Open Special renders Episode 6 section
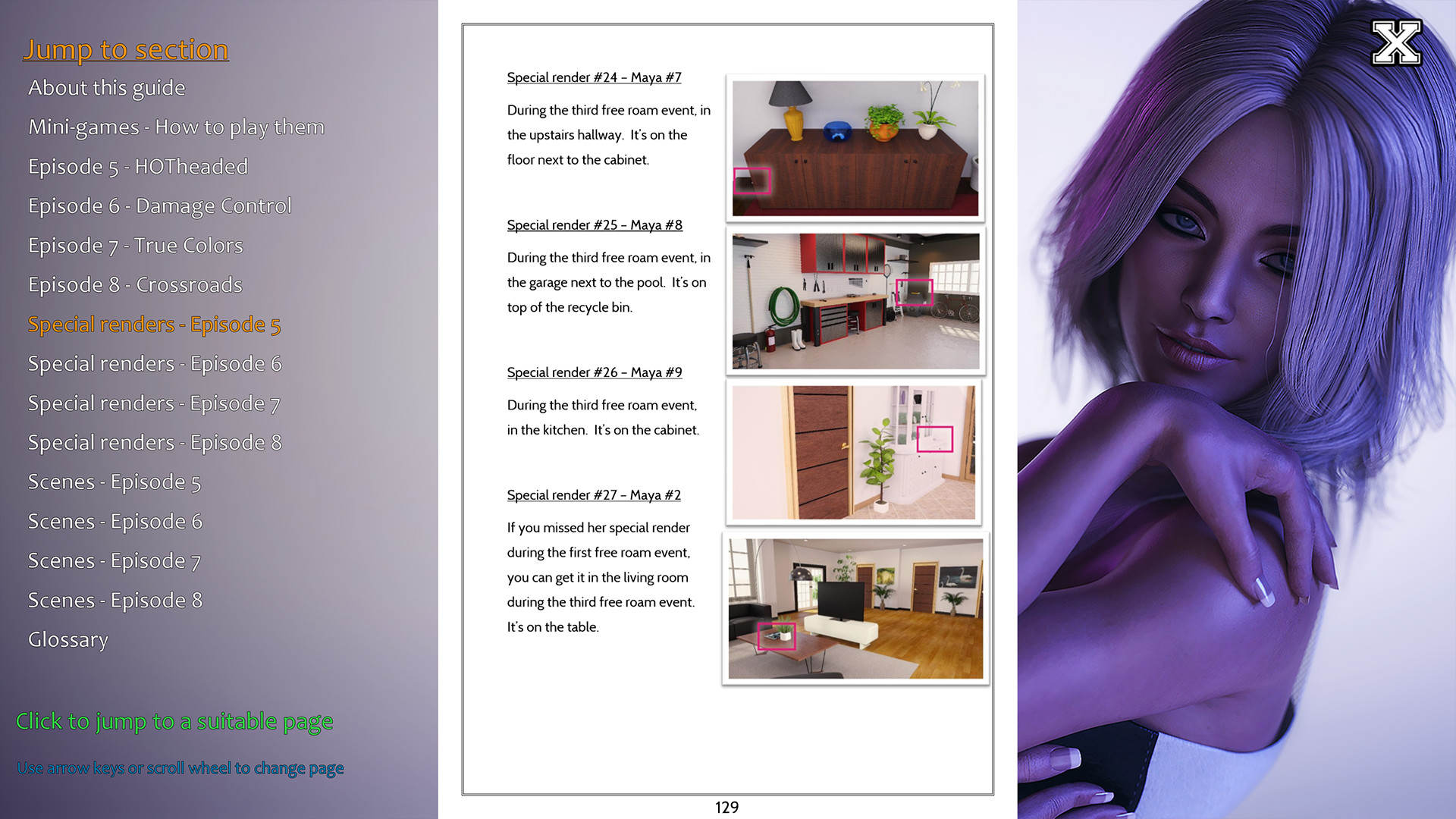The height and width of the screenshot is (819, 1456). coord(153,363)
